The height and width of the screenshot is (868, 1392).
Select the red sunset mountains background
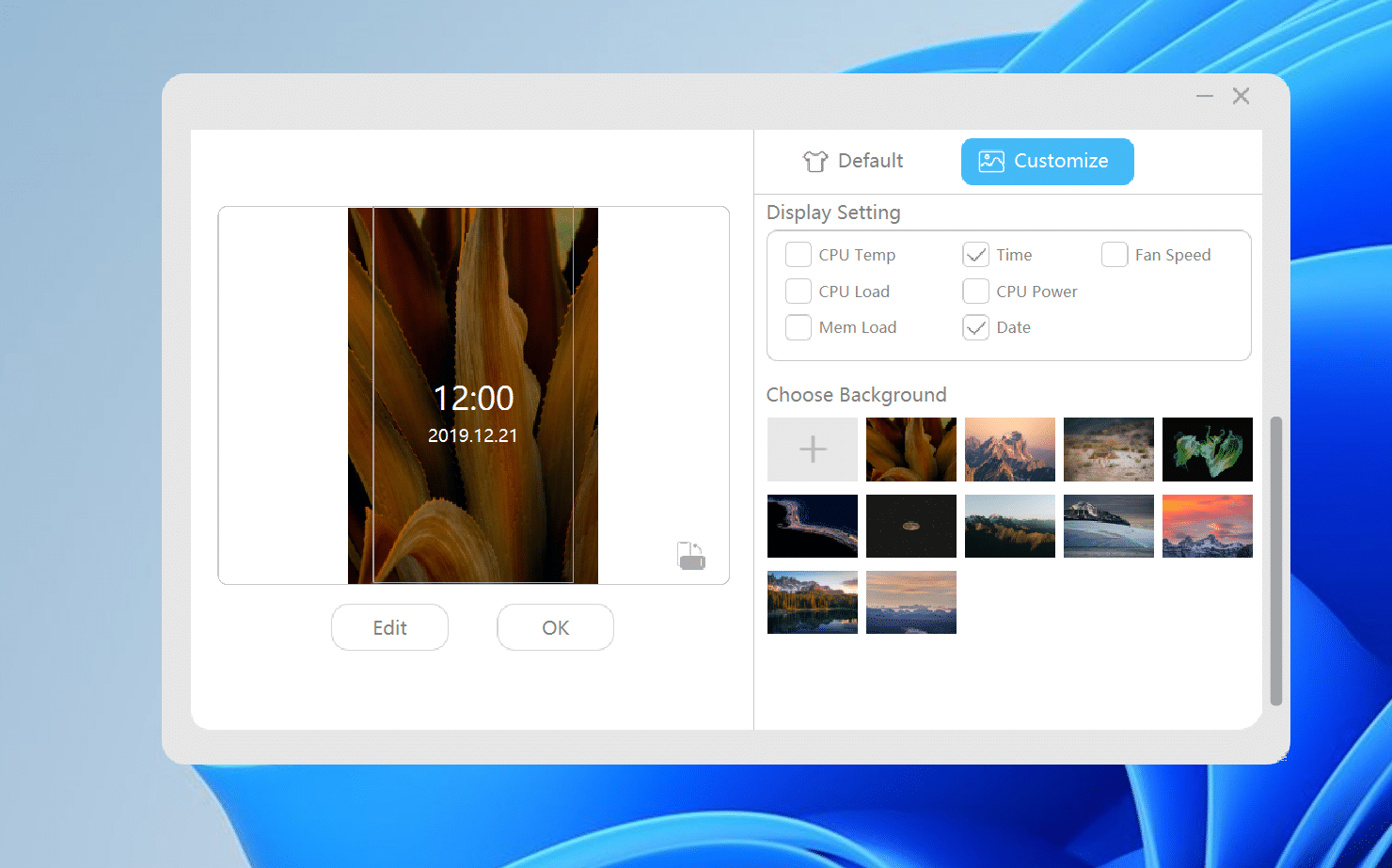click(1207, 526)
